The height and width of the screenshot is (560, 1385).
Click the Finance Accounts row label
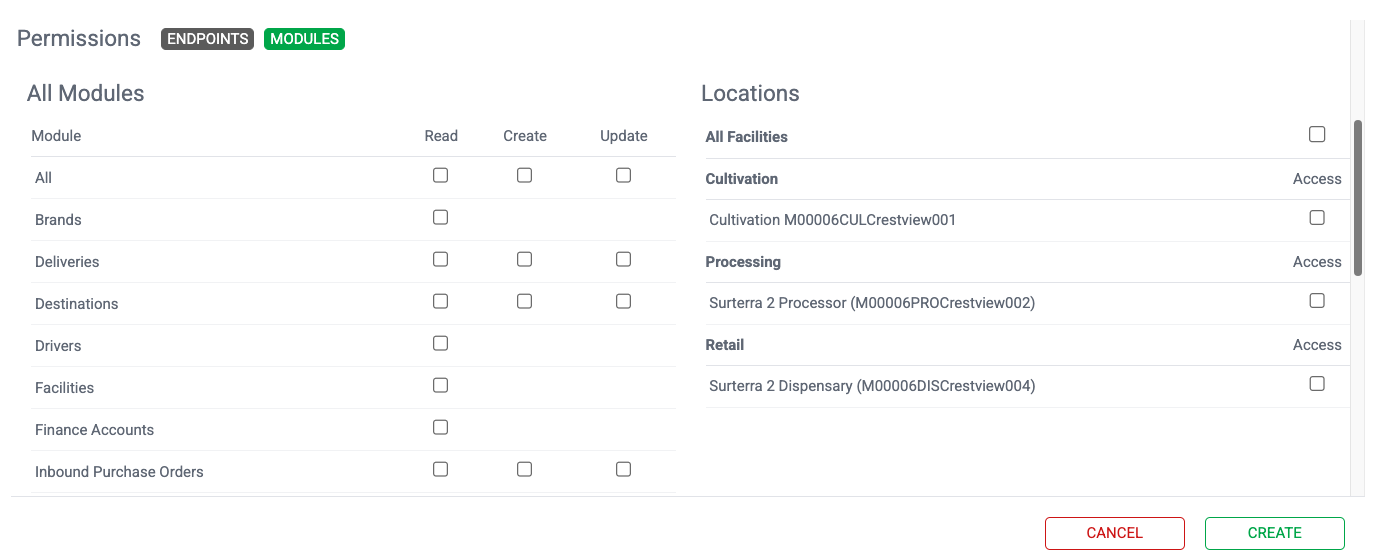click(94, 430)
